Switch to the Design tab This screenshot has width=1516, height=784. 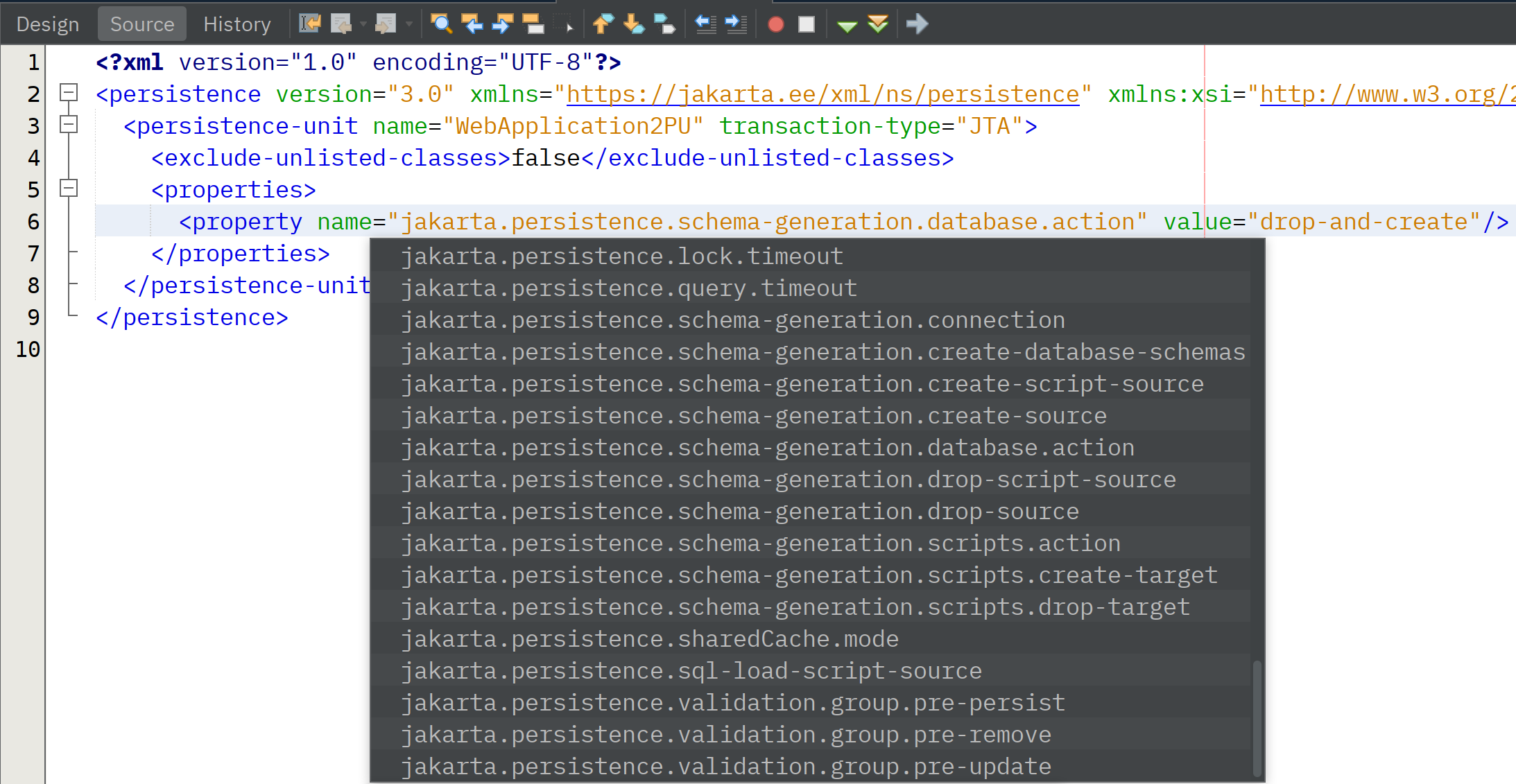(48, 24)
